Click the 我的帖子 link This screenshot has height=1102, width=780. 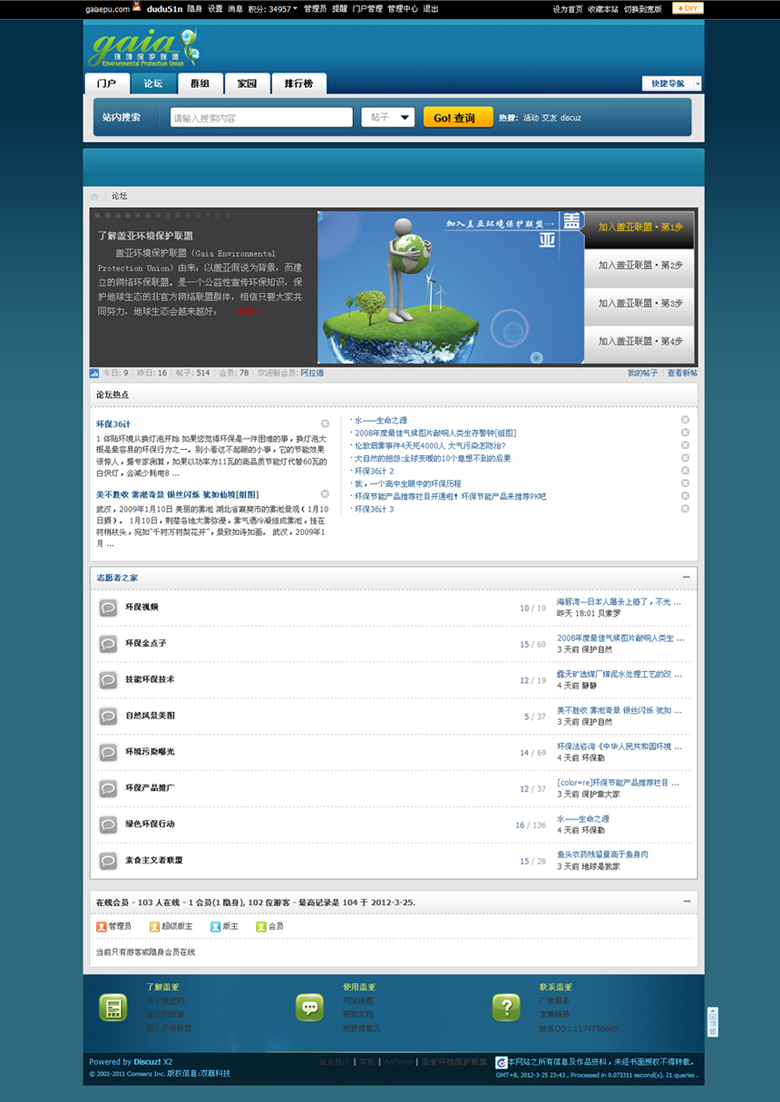tap(642, 373)
